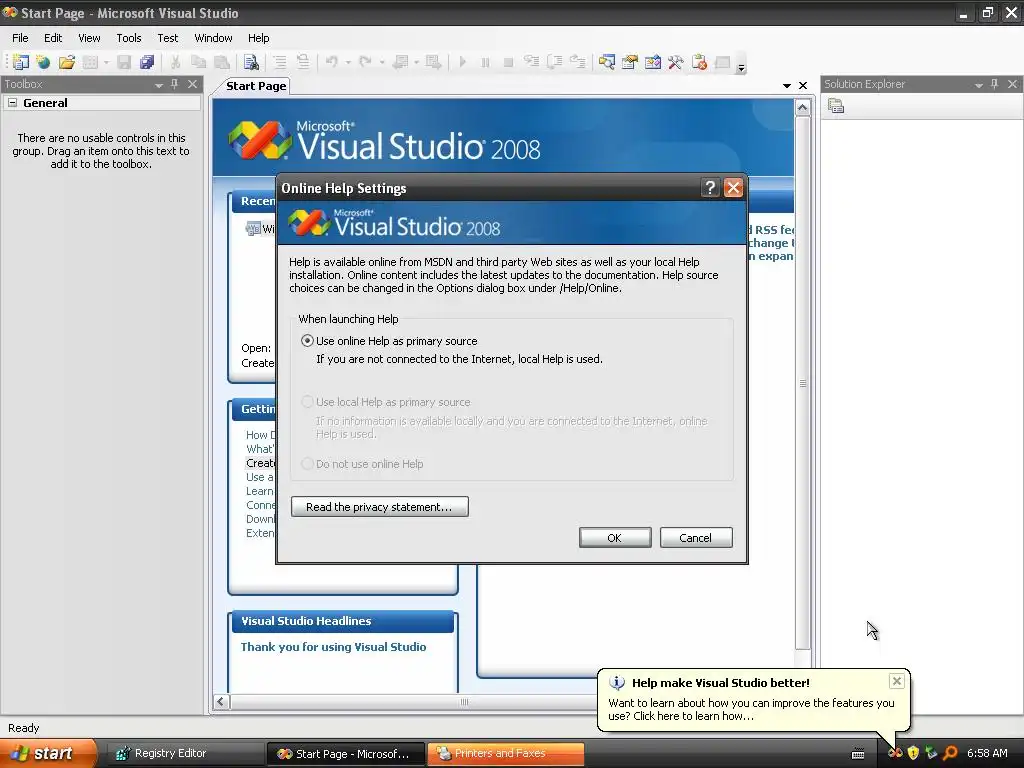The height and width of the screenshot is (768, 1024).
Task: Click the 6:58 AM taskbar clock
Action: 987,753
